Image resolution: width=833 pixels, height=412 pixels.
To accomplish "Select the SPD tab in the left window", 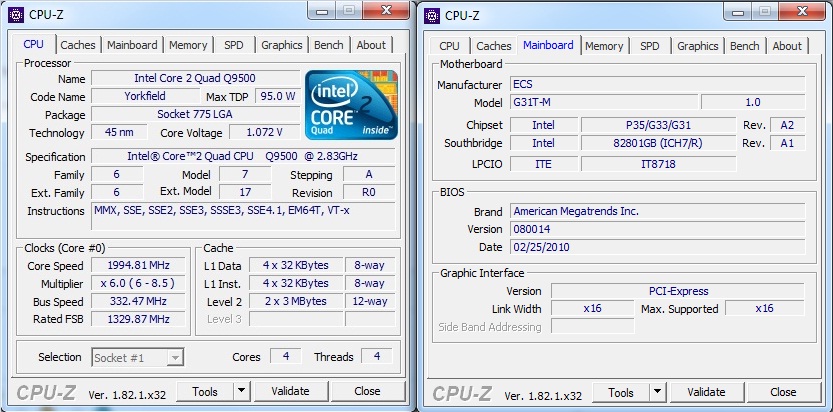I will point(234,45).
